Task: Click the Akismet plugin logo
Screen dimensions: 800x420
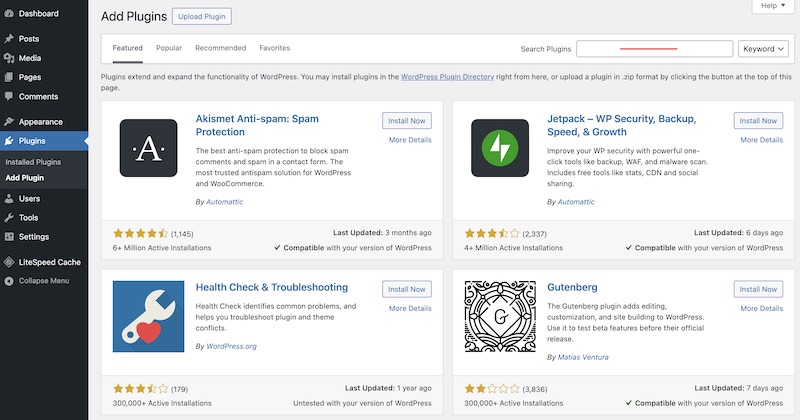Action: point(148,148)
